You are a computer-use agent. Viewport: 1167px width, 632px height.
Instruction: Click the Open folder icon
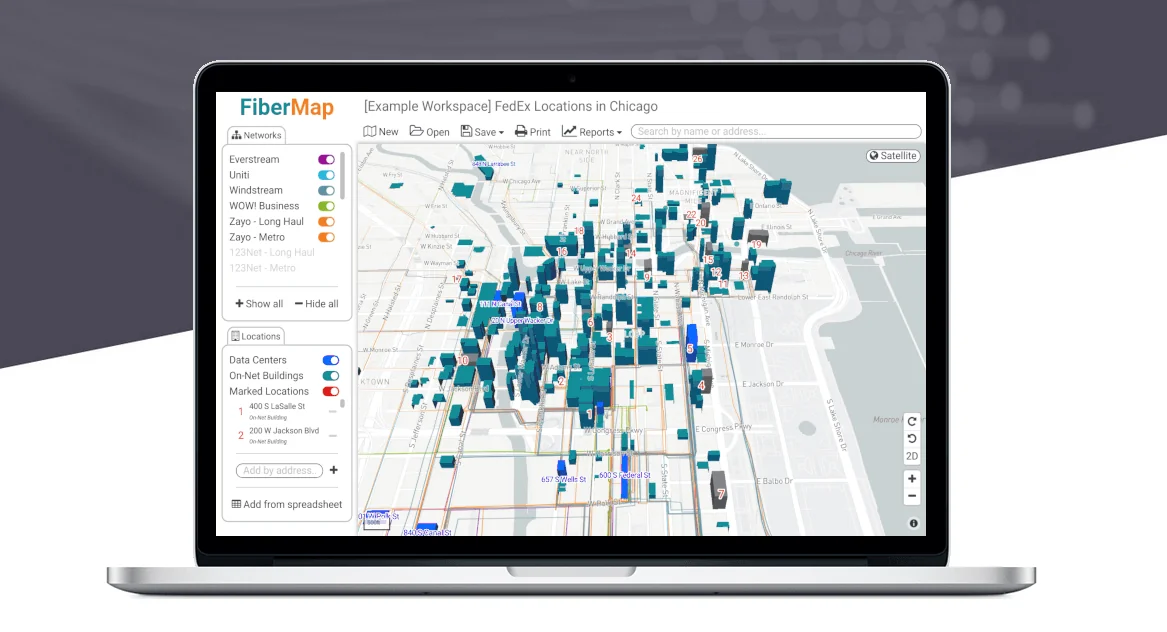[x=416, y=131]
